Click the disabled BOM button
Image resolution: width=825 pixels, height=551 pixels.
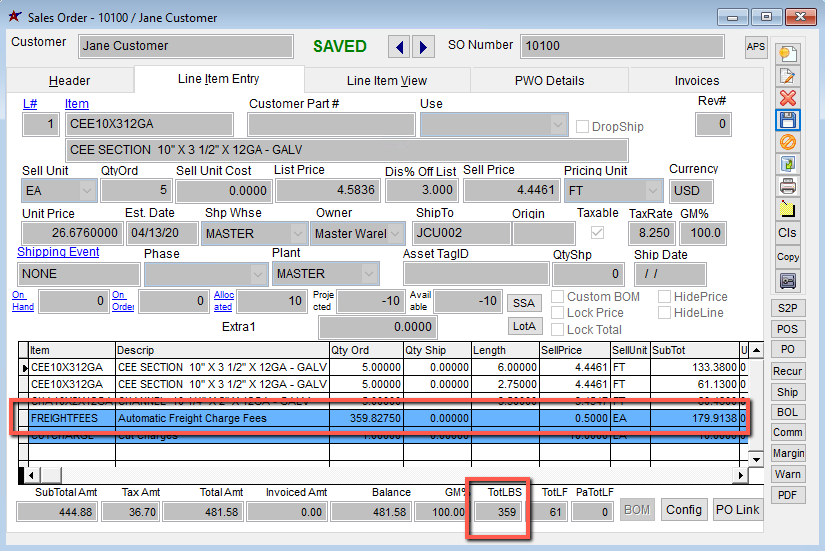click(x=637, y=510)
